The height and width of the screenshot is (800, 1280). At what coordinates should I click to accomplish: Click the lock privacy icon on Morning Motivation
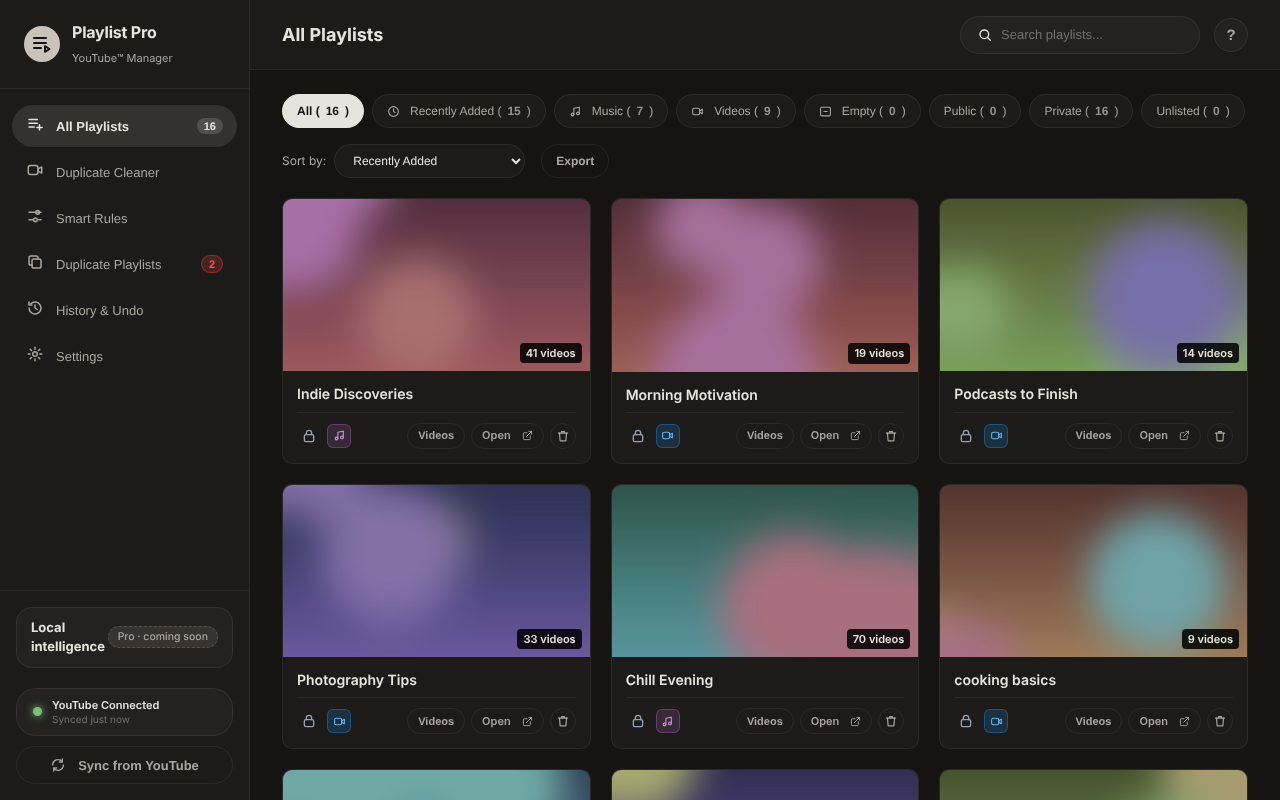pyautogui.click(x=638, y=436)
